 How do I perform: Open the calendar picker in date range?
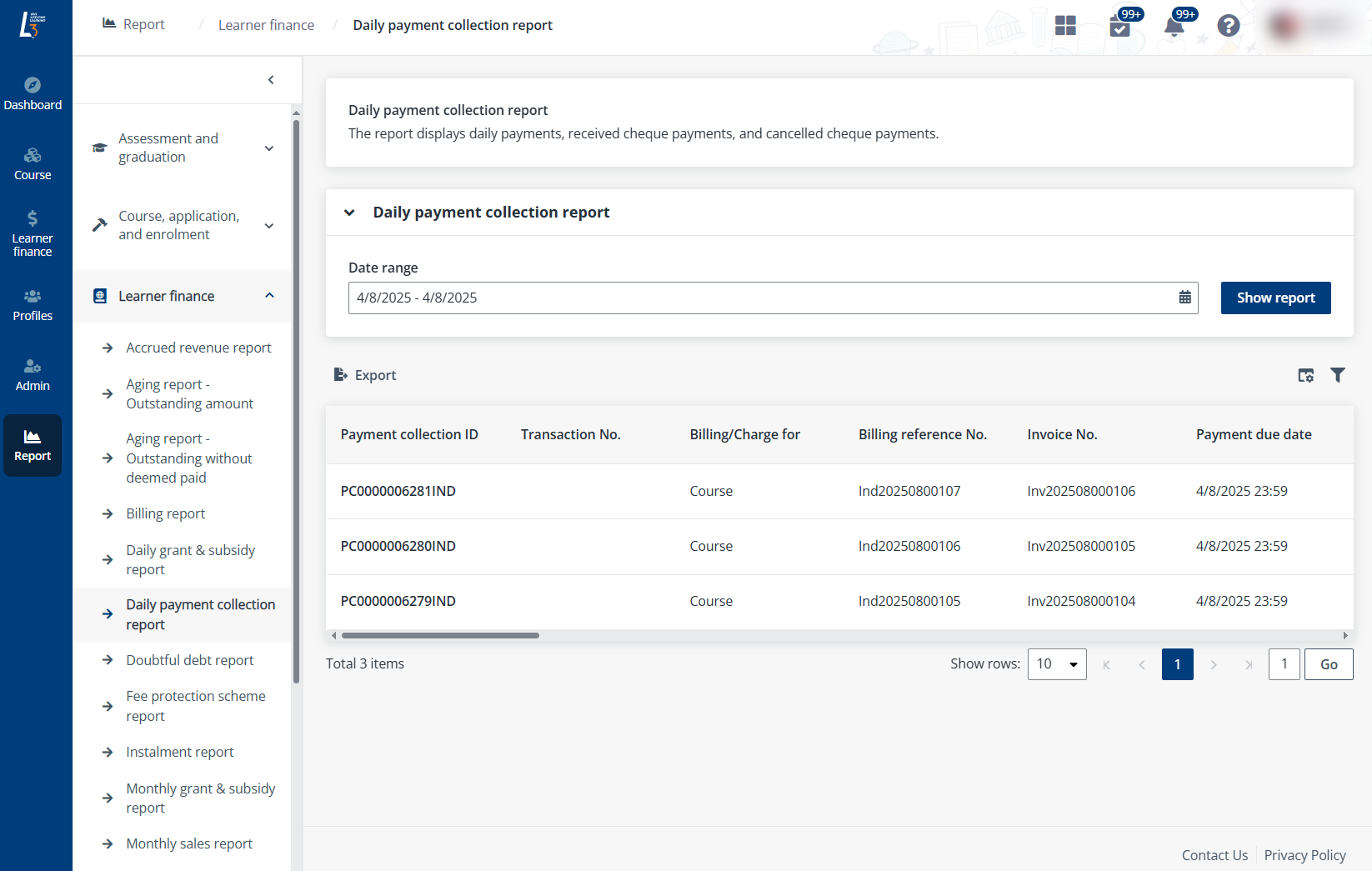point(1184,298)
